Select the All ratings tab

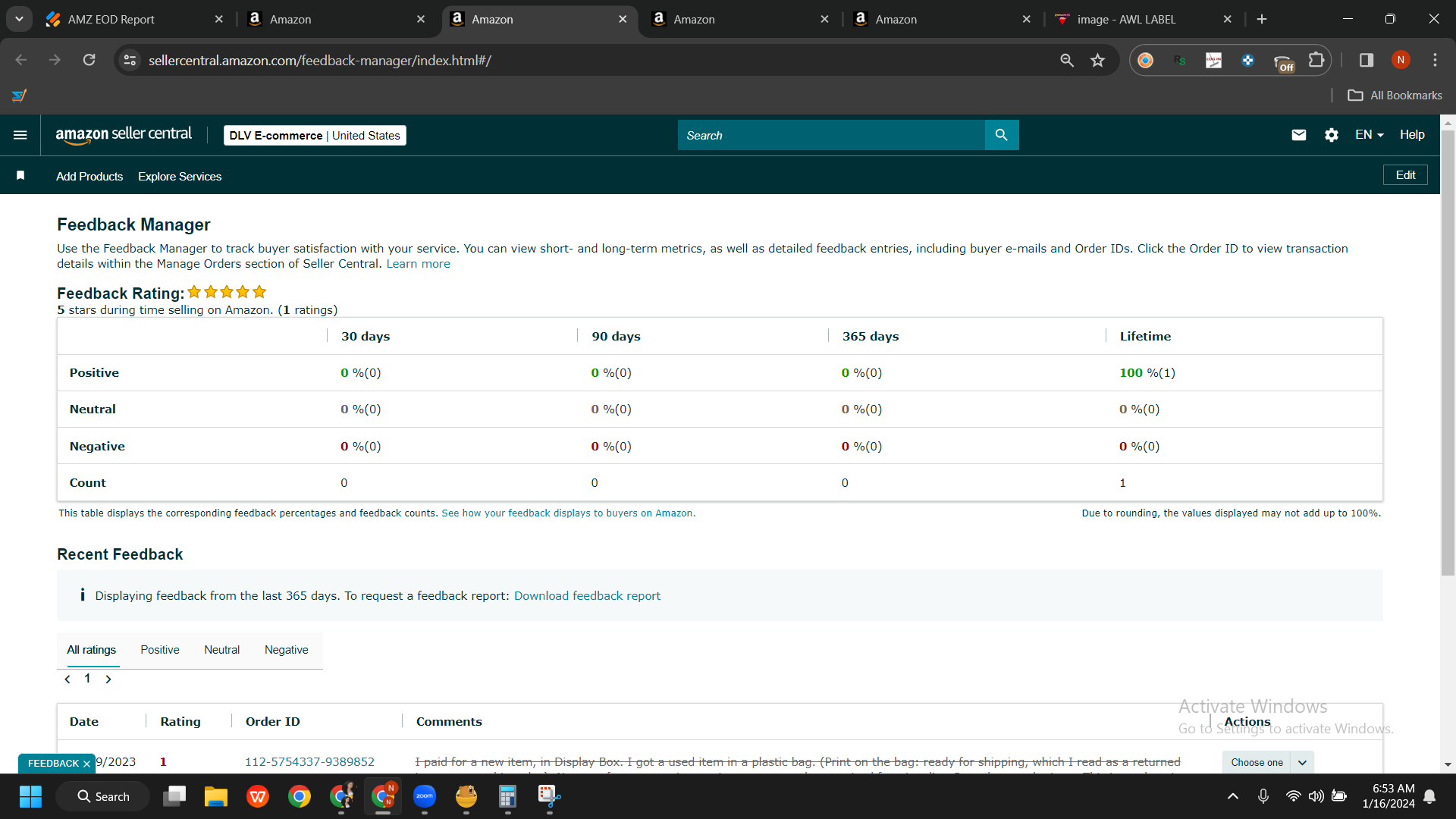click(92, 650)
